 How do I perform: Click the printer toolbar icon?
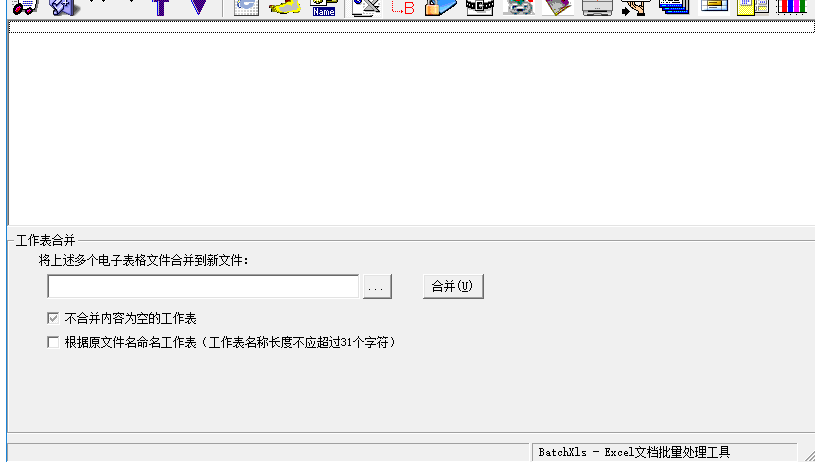(x=597, y=7)
